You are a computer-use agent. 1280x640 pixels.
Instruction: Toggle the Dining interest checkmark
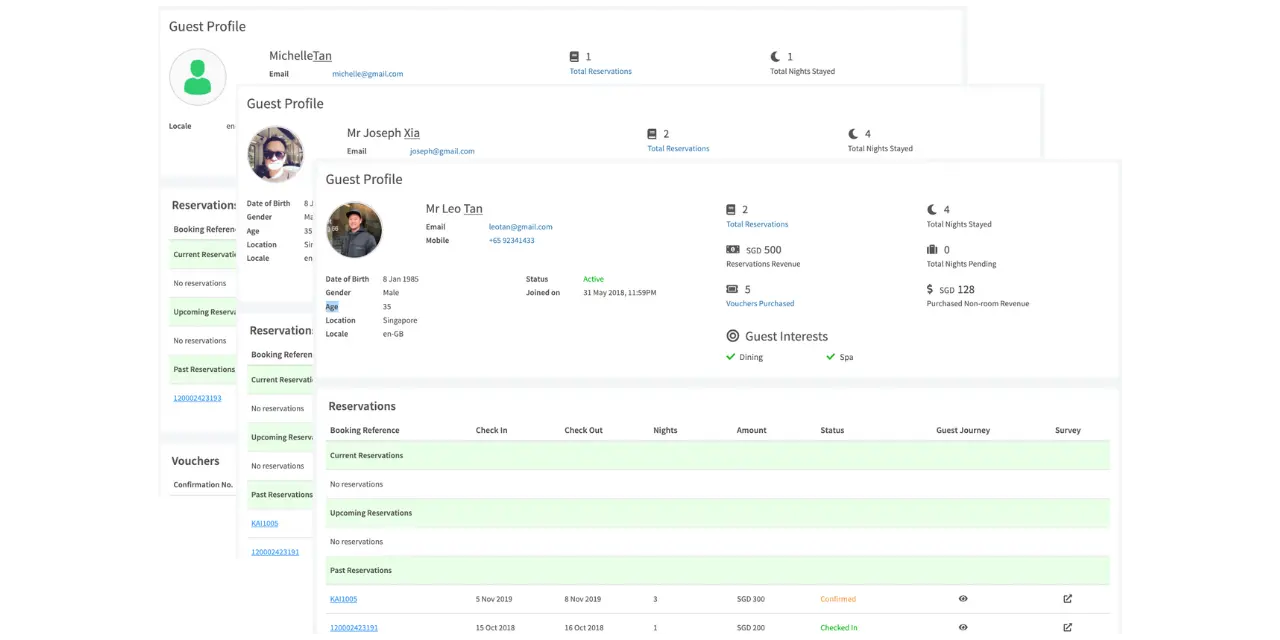pyautogui.click(x=731, y=357)
